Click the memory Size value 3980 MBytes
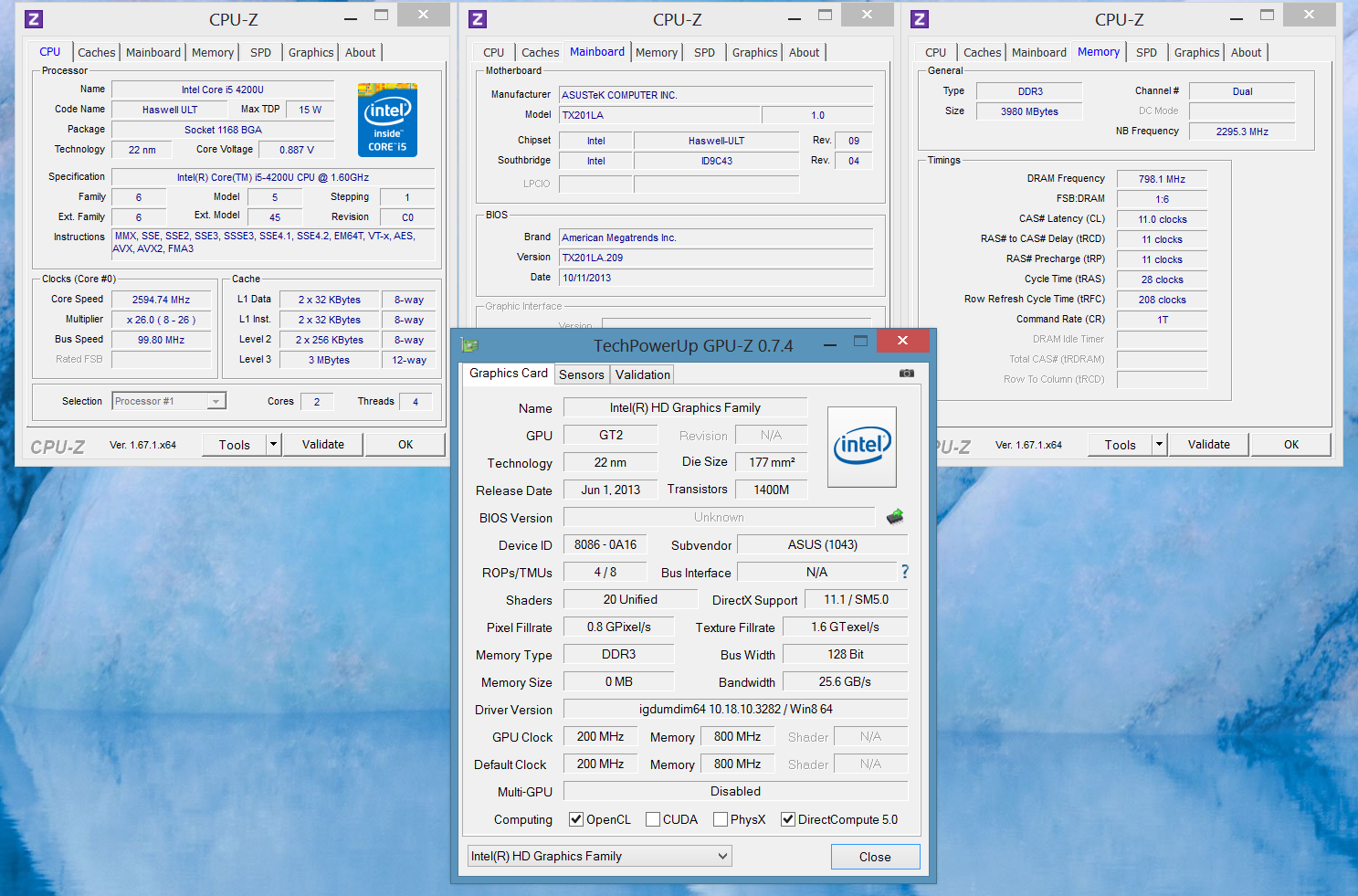The width and height of the screenshot is (1358, 896). 1029,111
